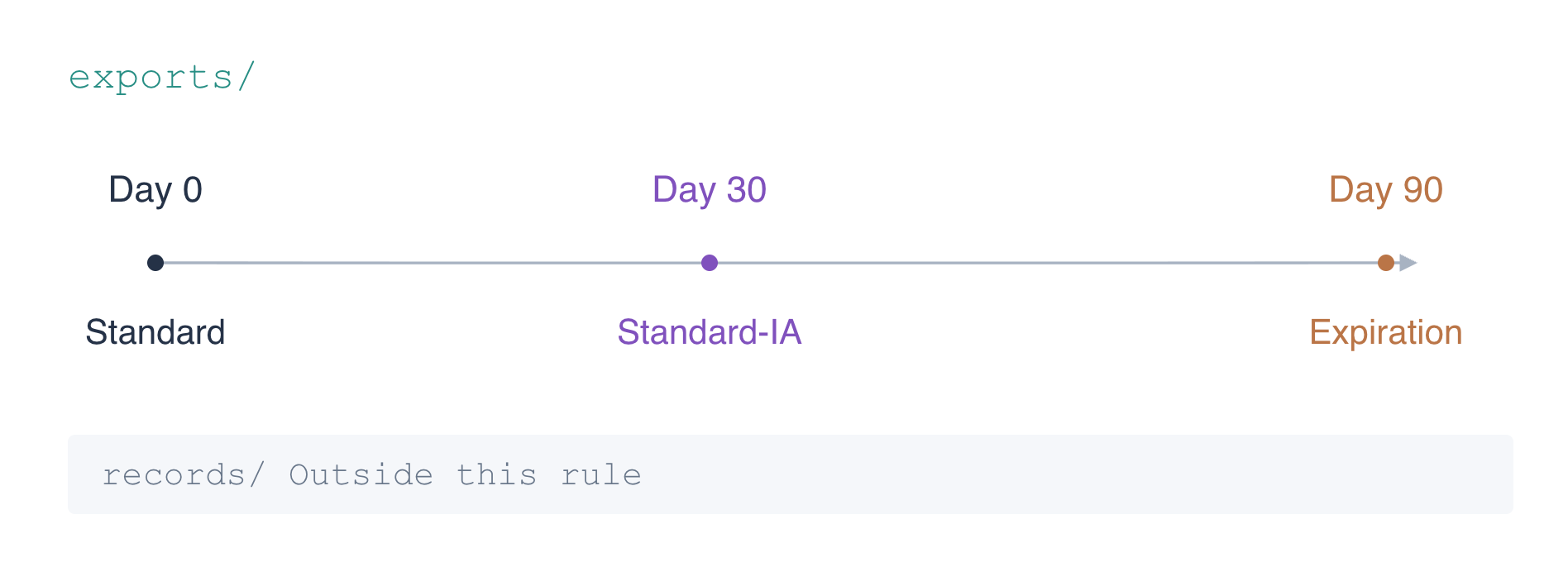The width and height of the screenshot is (1568, 562).
Task: Click the records/ prefix text
Action: [x=184, y=475]
